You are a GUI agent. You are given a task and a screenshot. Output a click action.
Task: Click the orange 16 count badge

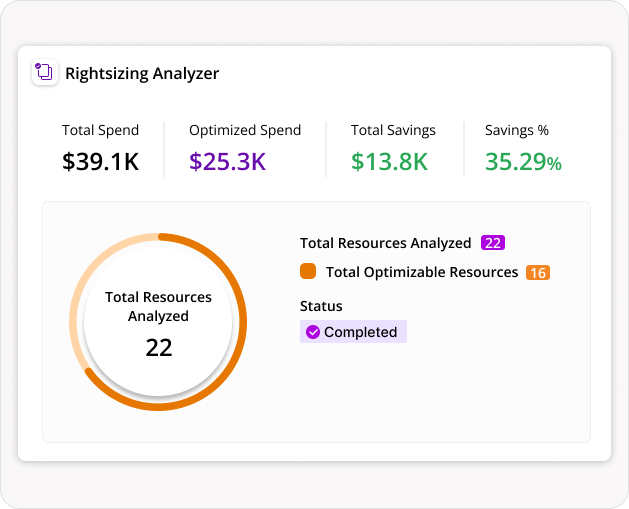[538, 272]
